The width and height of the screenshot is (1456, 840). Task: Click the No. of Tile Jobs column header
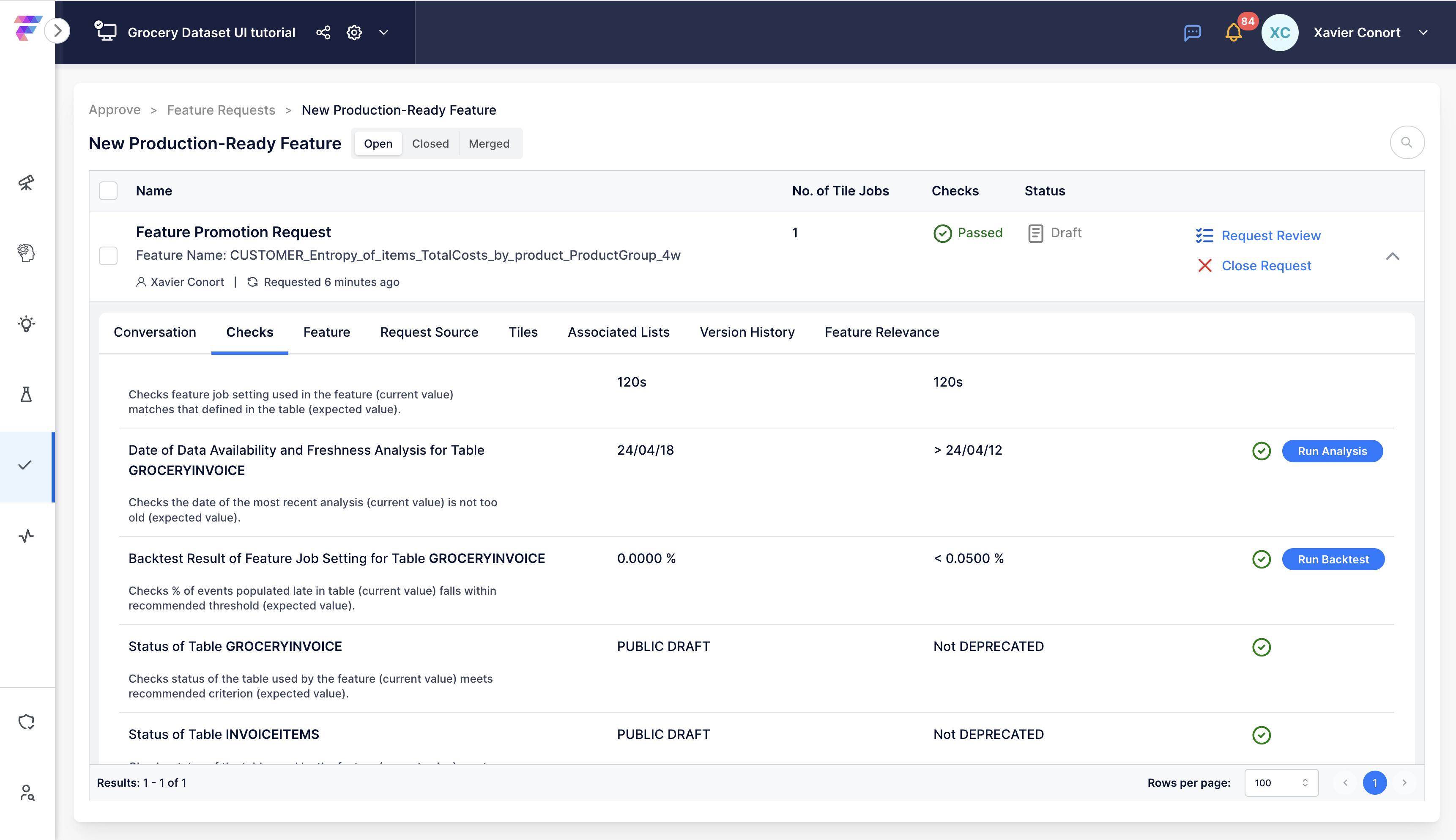840,191
